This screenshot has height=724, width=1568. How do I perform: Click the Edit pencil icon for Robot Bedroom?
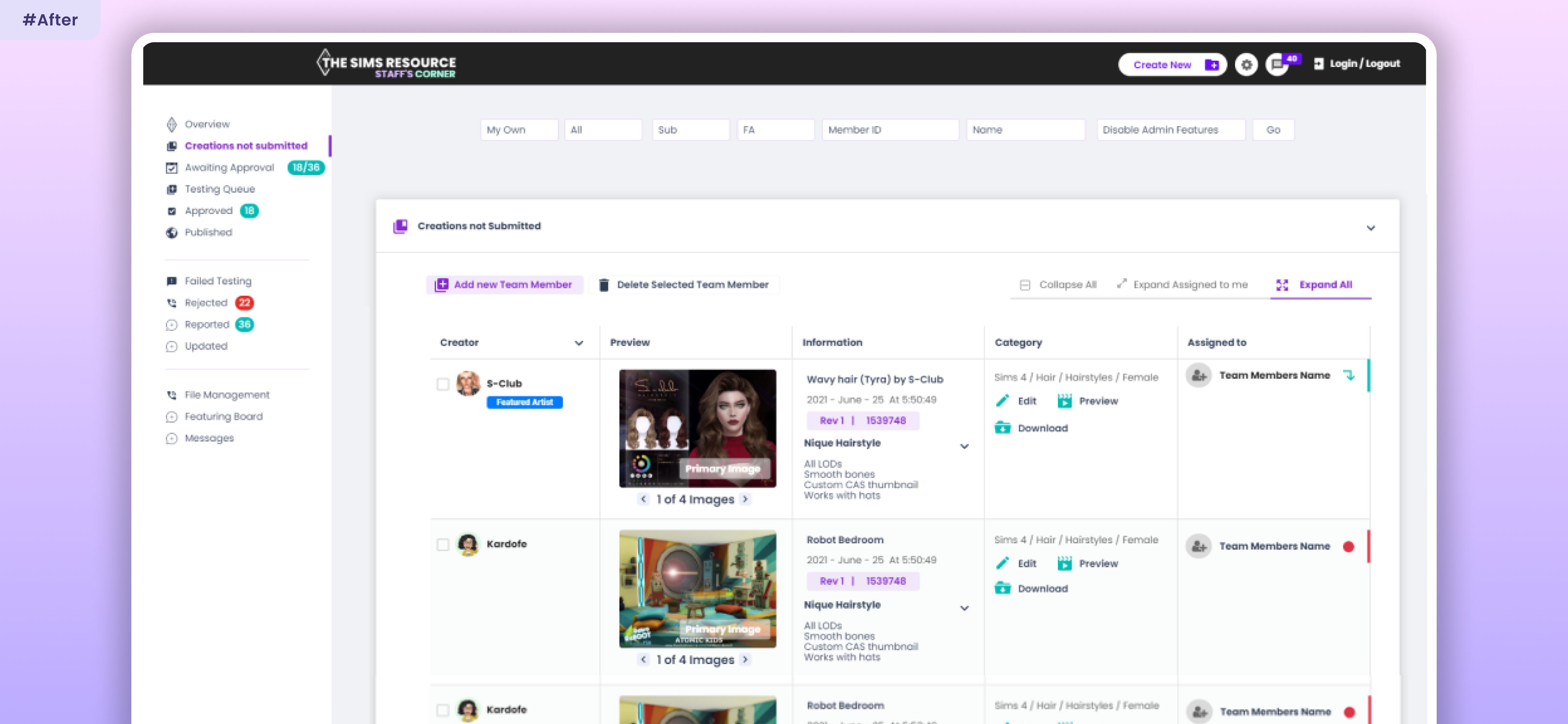1002,563
